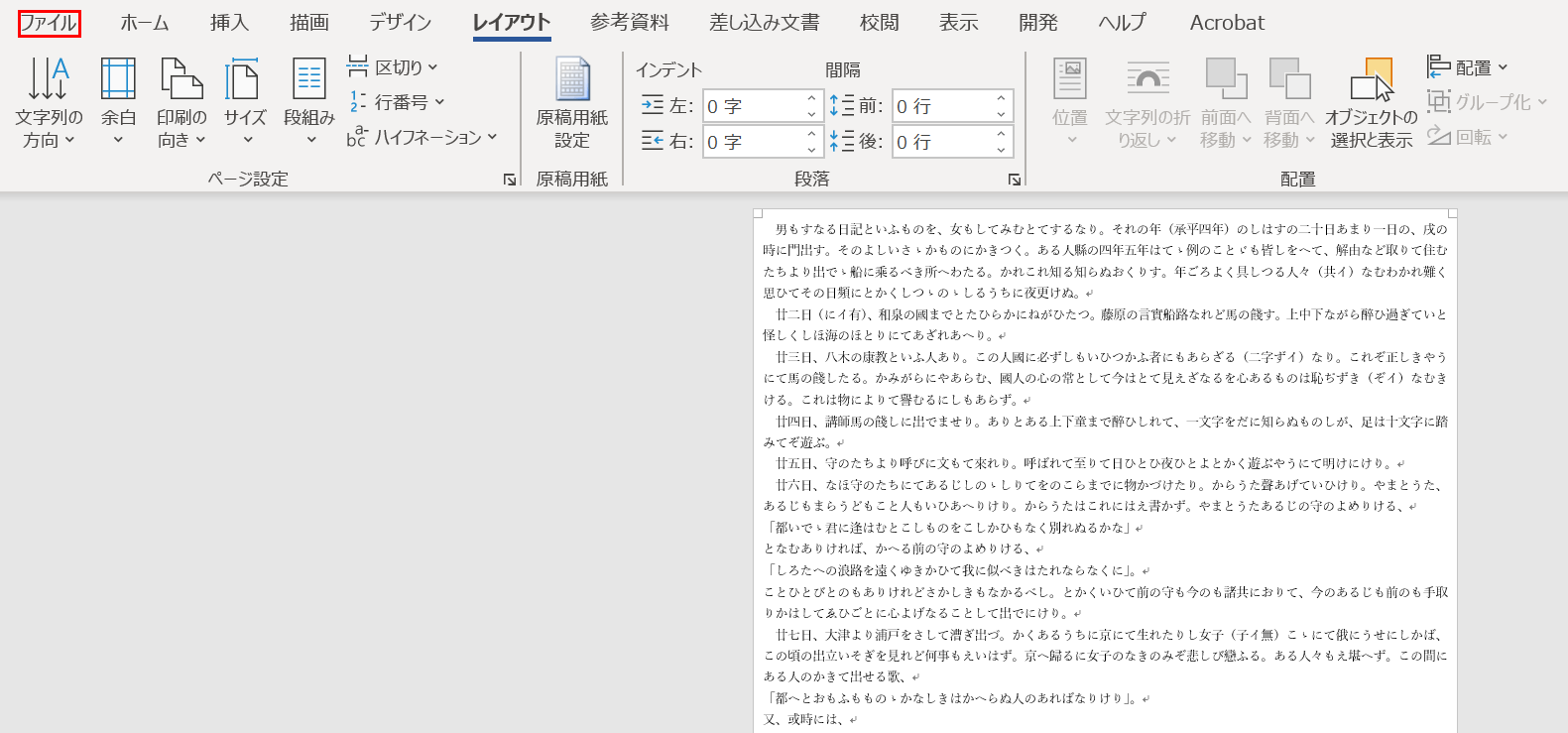Open the サイズ page size icon
Viewport: 1568px width, 733px height.
pos(244,79)
